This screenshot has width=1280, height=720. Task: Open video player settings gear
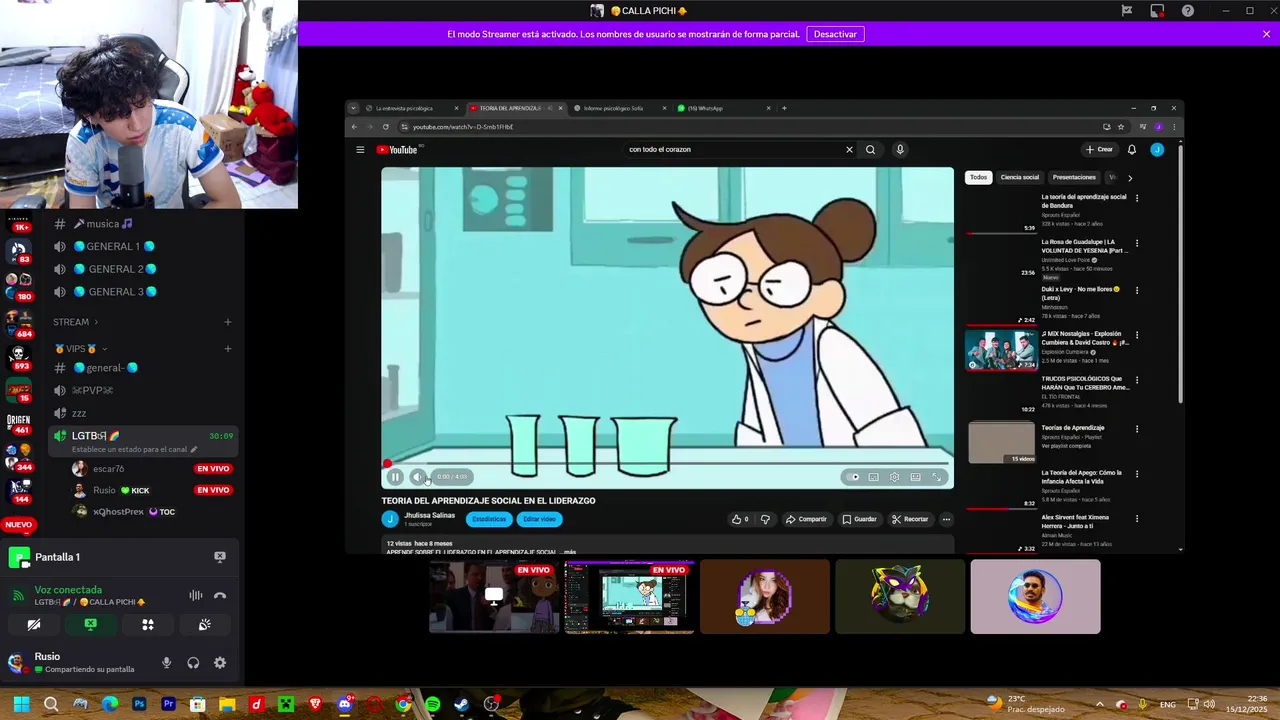click(x=894, y=477)
